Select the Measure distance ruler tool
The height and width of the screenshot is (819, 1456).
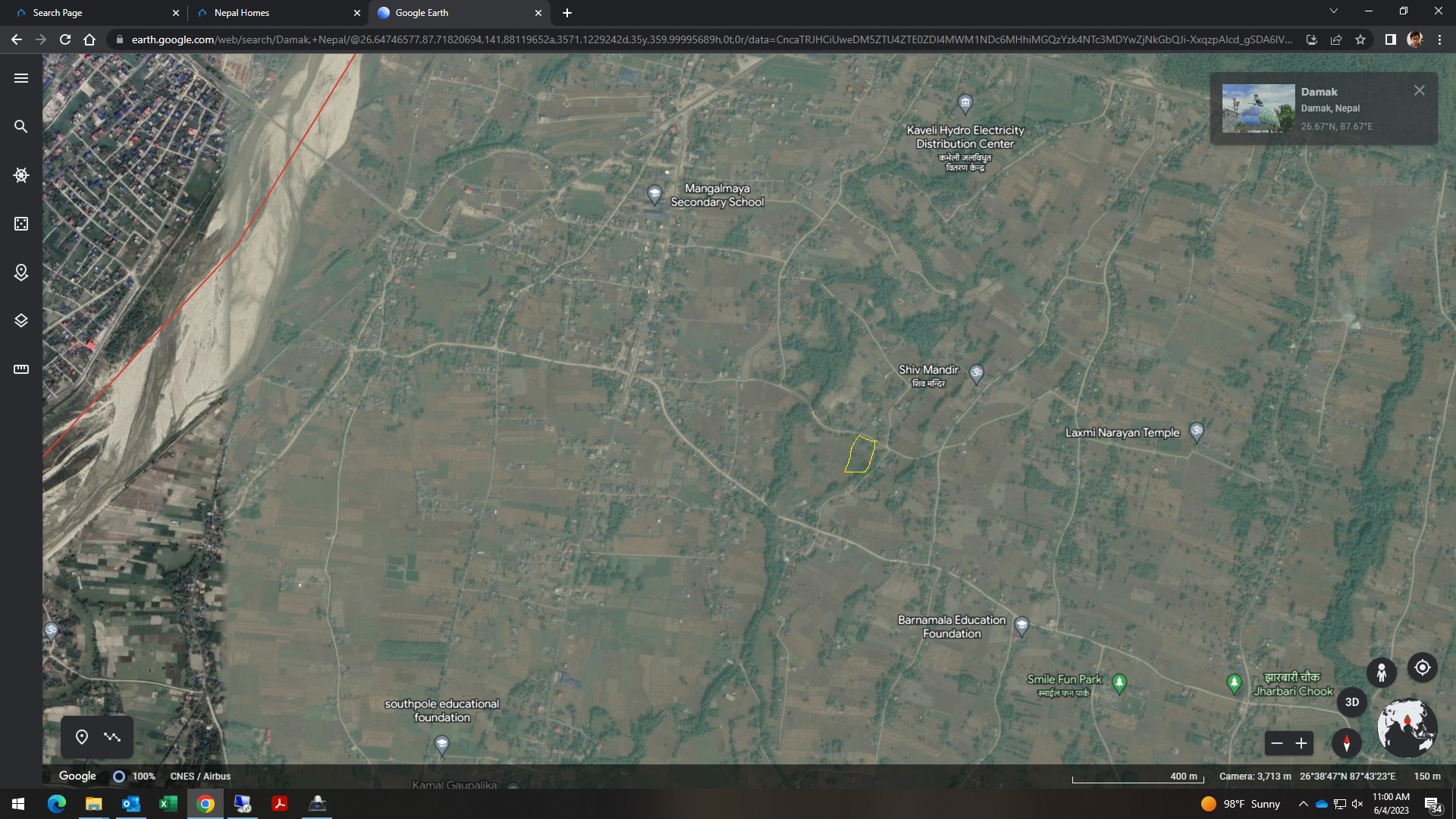click(21, 369)
